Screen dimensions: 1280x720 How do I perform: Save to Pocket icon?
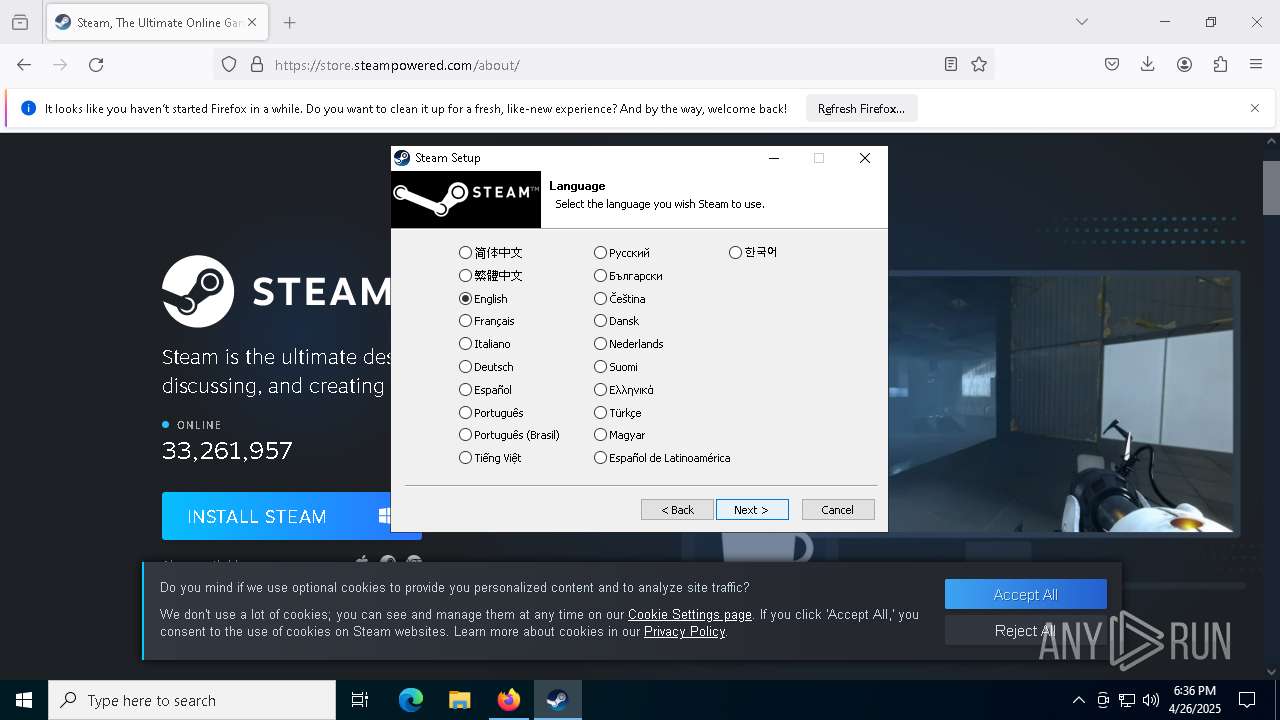coord(1112,65)
